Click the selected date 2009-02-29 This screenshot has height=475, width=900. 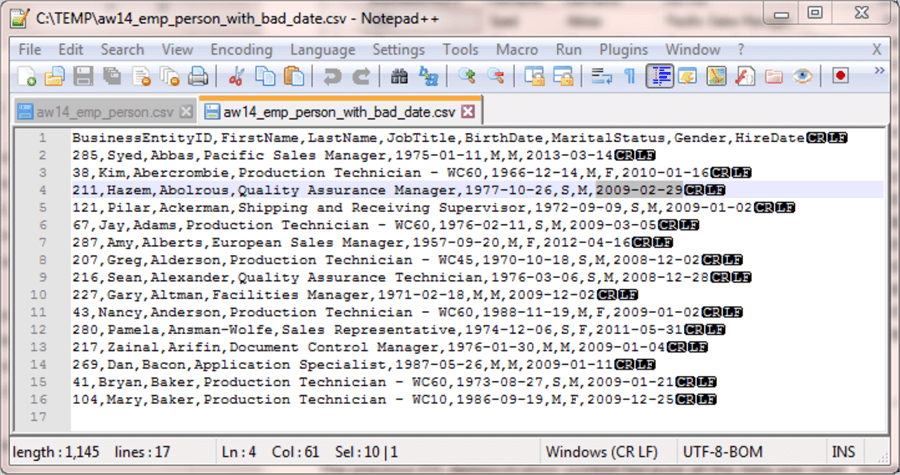639,190
